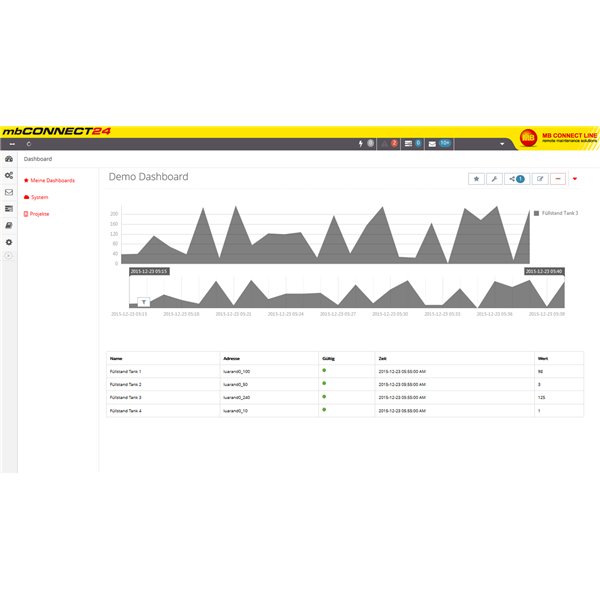This screenshot has width=600, height=600.
Task: Open the red dropdown caret beside dashboard buttons
Action: (x=575, y=179)
